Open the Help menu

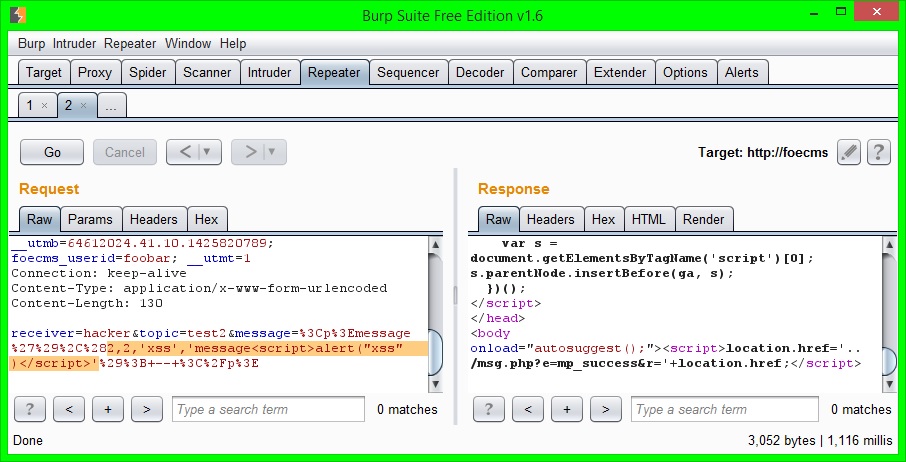coord(233,44)
